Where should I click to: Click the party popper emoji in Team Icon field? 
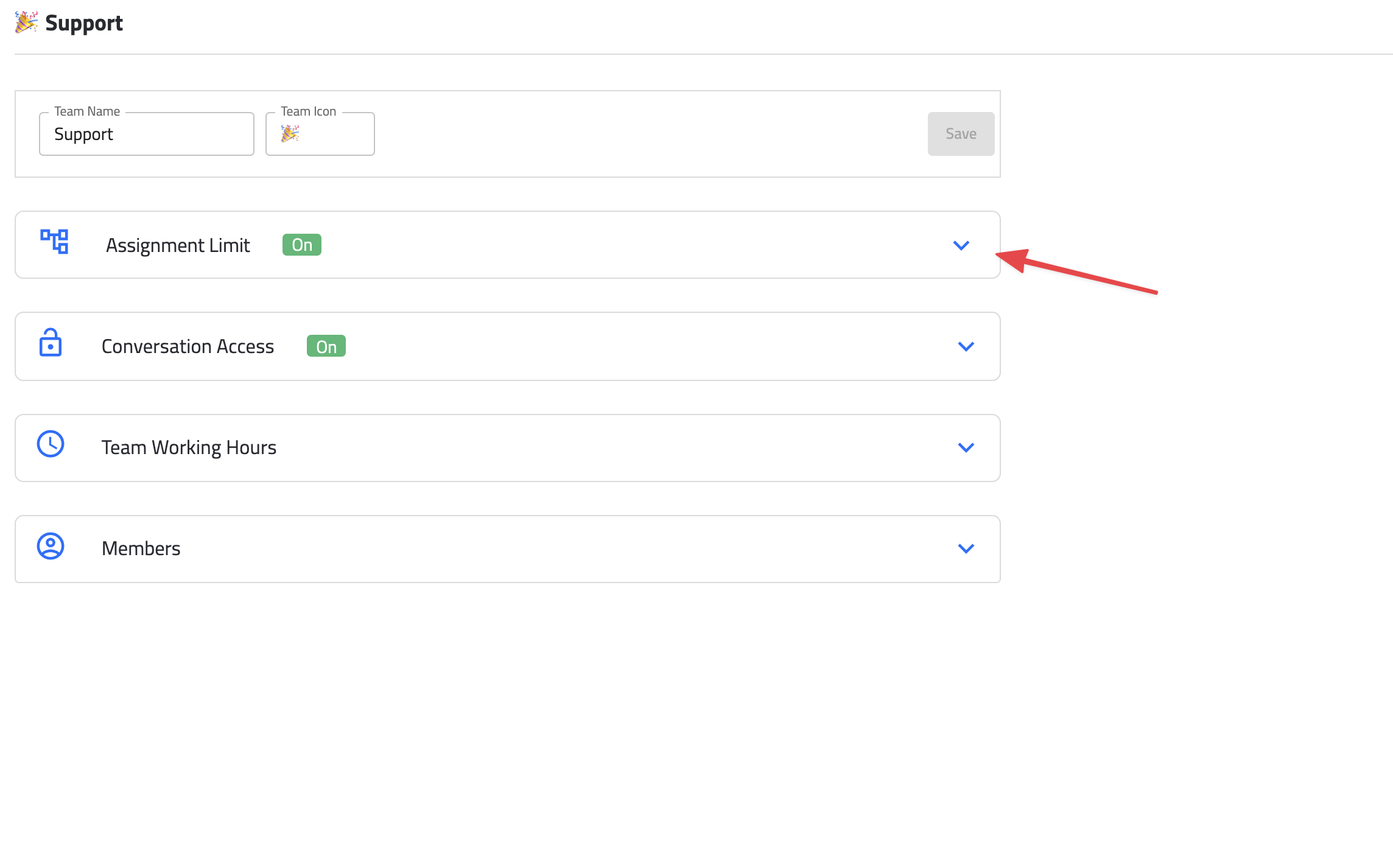(x=290, y=133)
